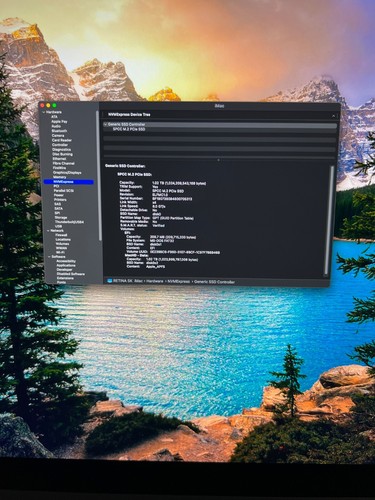Select the highlighted NVMExpress sidebar item

click(x=68, y=182)
